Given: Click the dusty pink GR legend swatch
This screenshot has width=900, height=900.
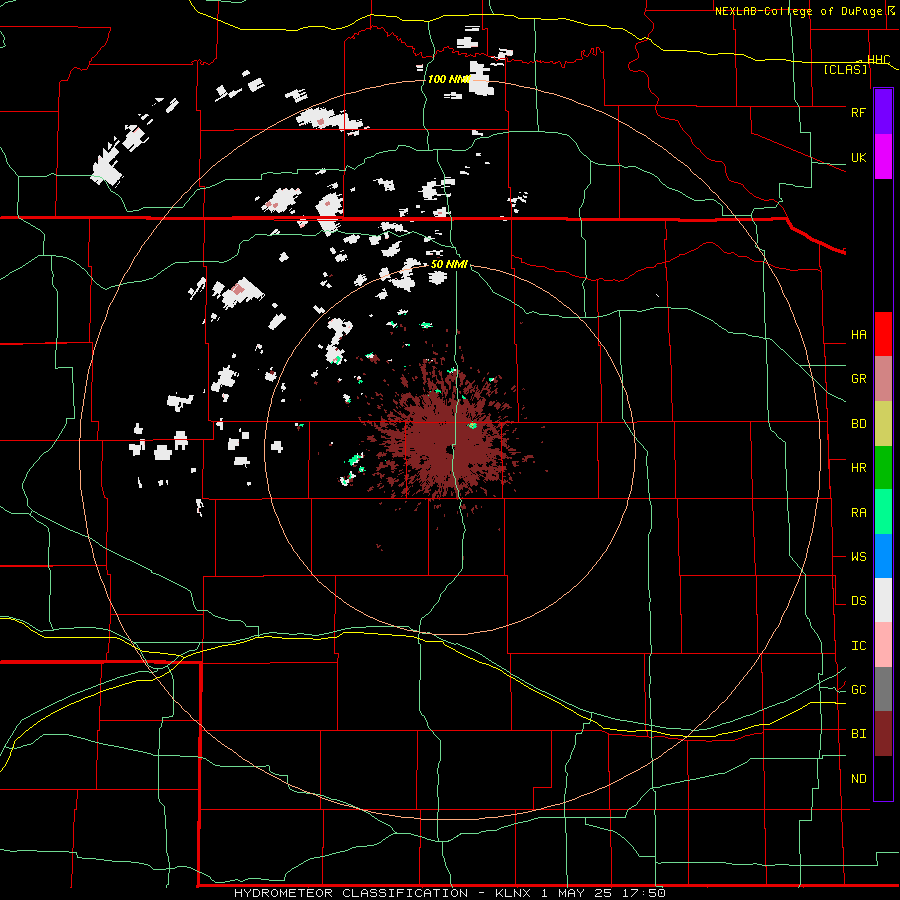Looking at the screenshot, I should [x=883, y=379].
